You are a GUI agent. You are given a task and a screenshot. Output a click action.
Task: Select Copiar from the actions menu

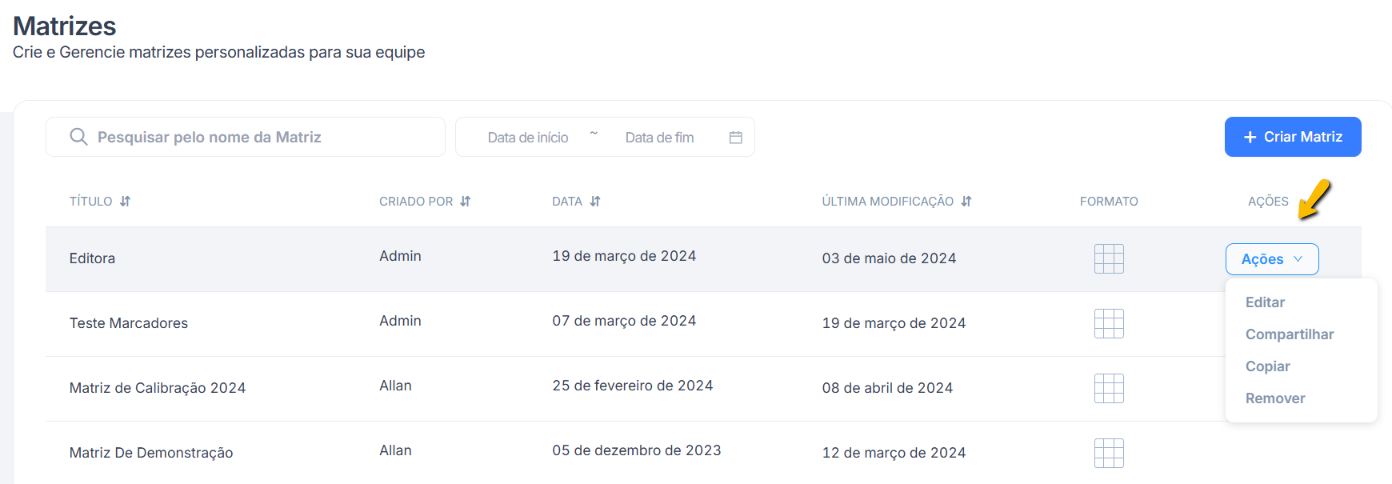coord(1267,366)
